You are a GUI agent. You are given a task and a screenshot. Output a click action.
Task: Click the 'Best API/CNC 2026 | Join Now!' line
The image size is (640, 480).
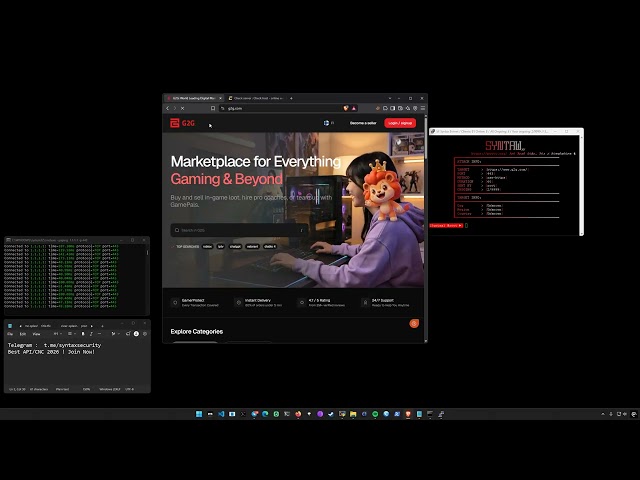click(x=51, y=351)
